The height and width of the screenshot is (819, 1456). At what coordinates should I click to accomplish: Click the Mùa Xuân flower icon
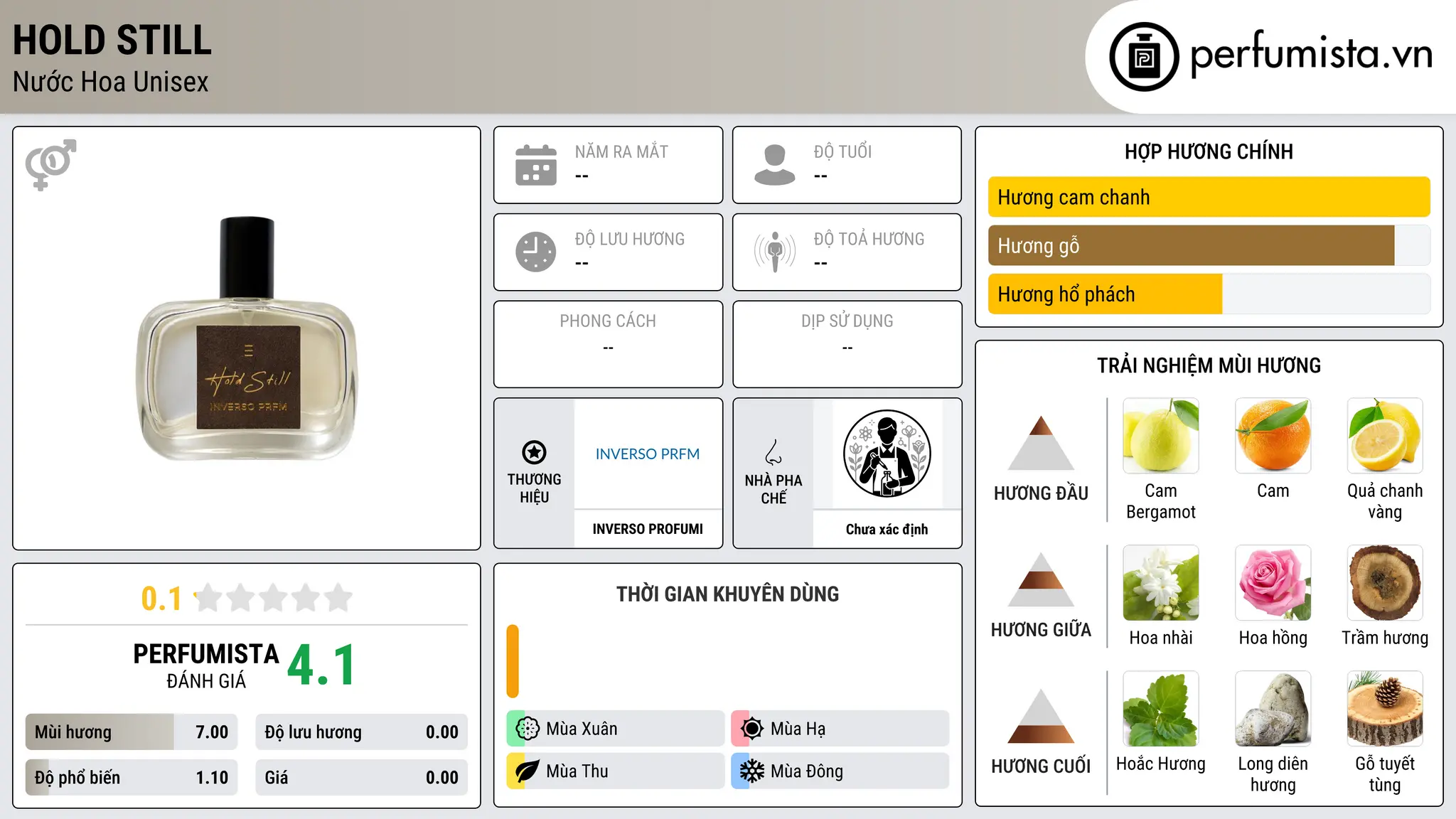coord(527,729)
